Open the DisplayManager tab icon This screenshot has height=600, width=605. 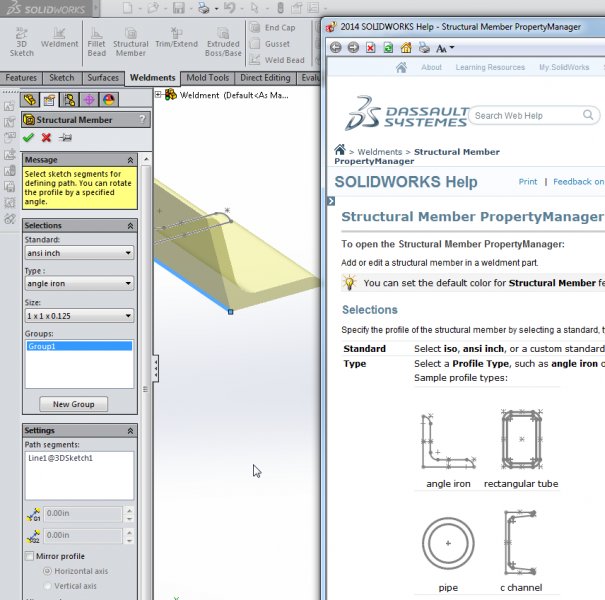(x=109, y=100)
